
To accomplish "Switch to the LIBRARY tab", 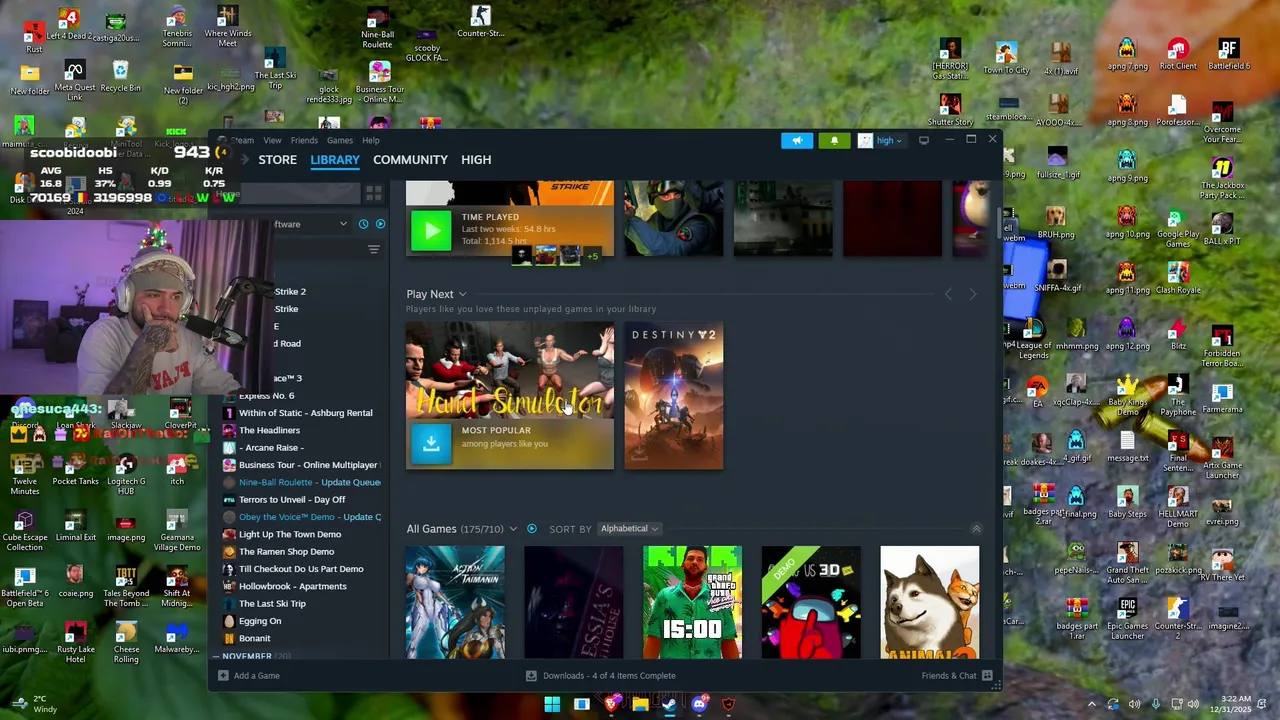I will (x=335, y=160).
